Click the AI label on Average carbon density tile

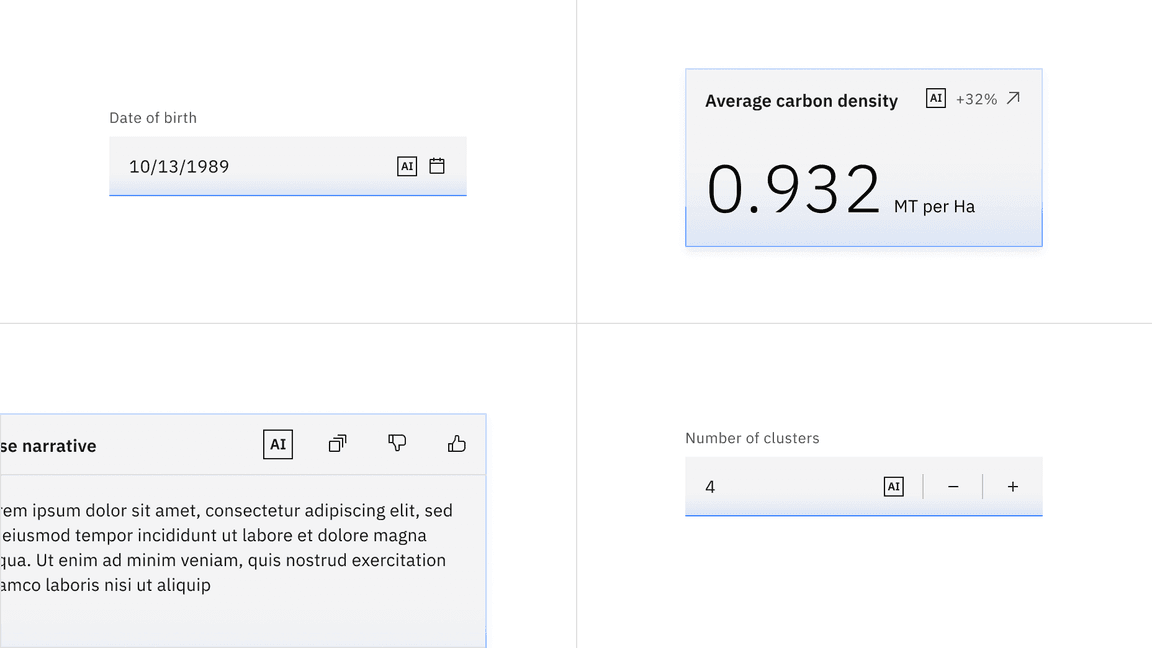(x=935, y=98)
